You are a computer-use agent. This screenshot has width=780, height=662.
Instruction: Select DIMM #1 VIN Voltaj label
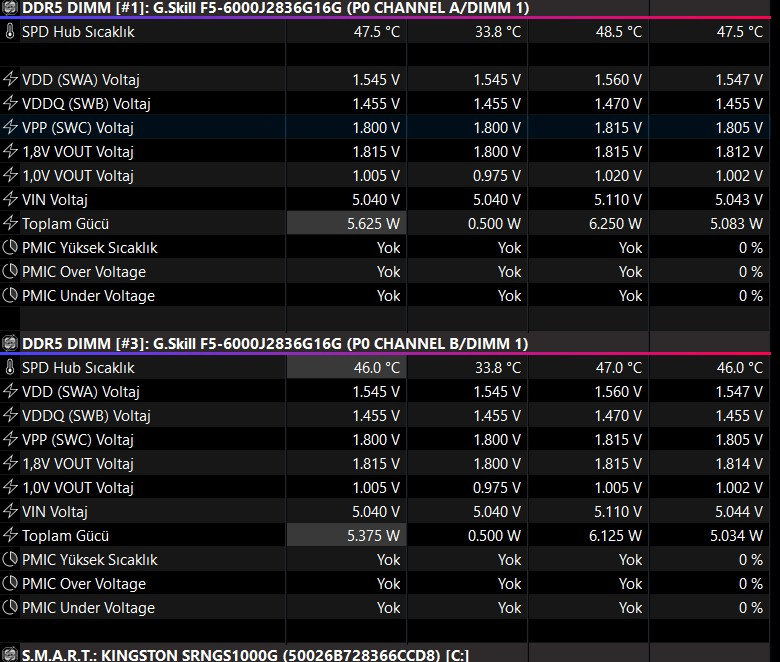(x=55, y=200)
